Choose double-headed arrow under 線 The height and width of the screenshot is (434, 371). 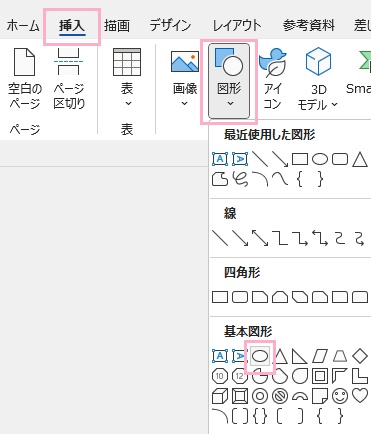260,238
